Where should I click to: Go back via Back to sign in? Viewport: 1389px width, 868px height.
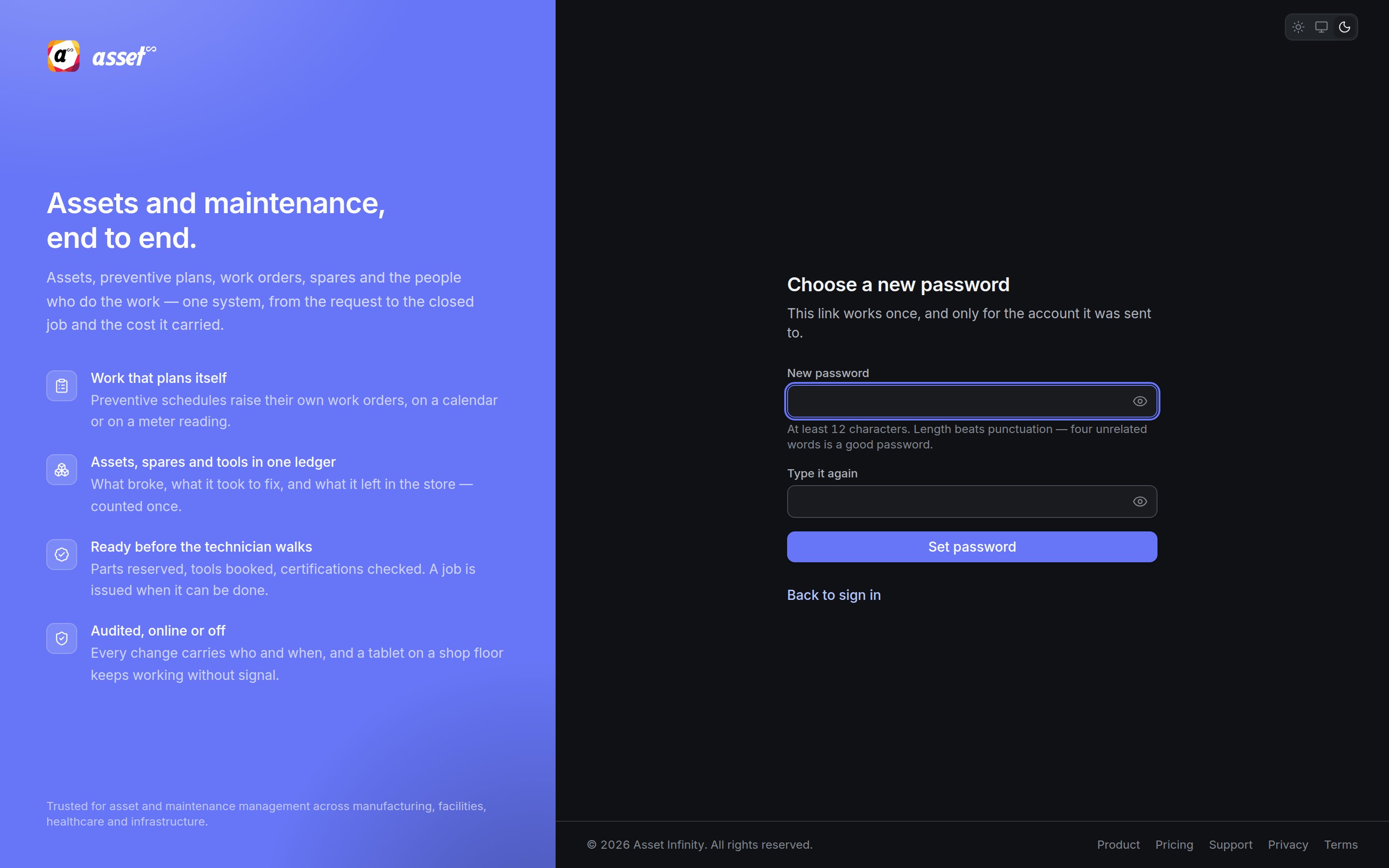pos(833,596)
